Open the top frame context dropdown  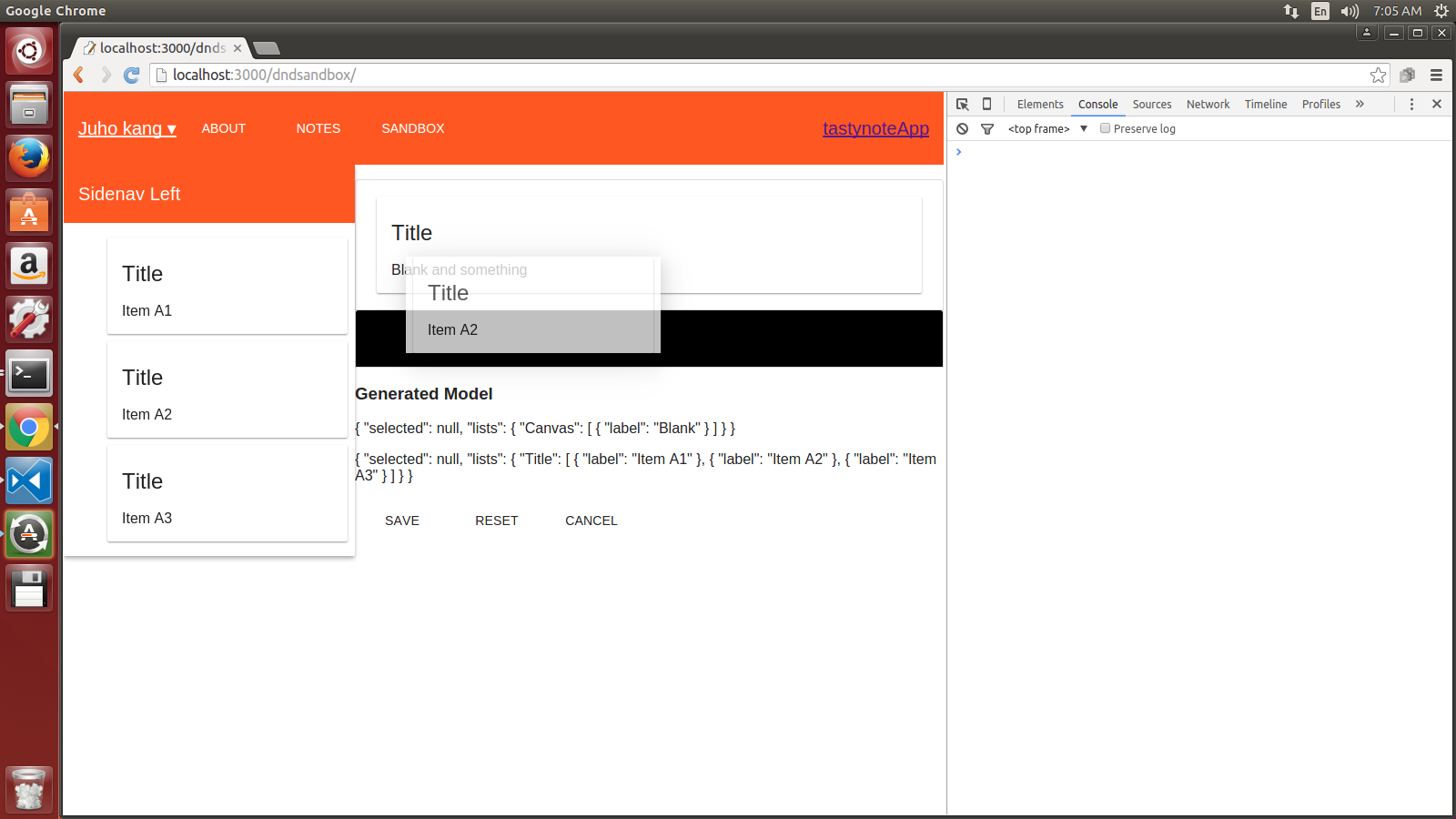(1047, 128)
